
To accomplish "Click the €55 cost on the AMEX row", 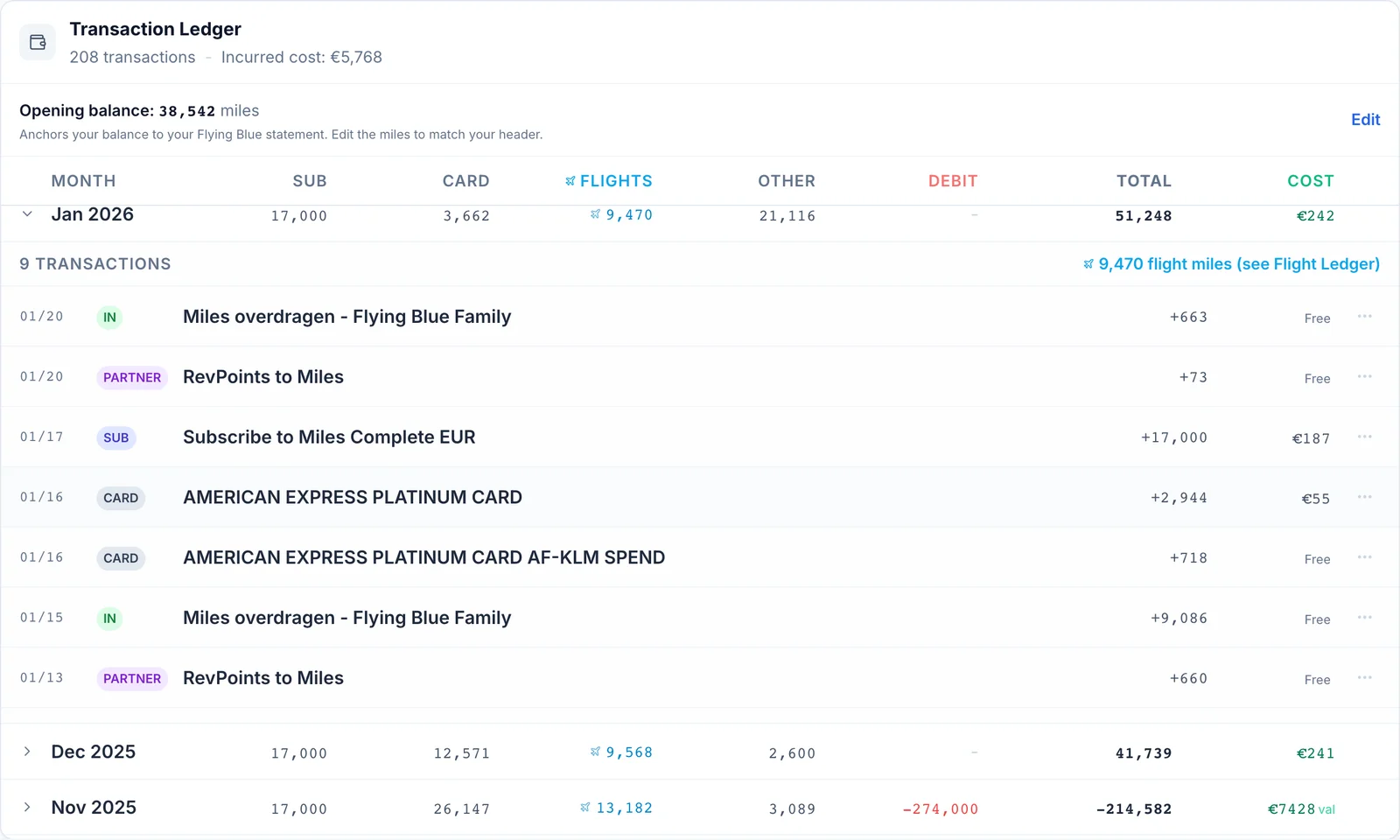I will pos(1315,499).
